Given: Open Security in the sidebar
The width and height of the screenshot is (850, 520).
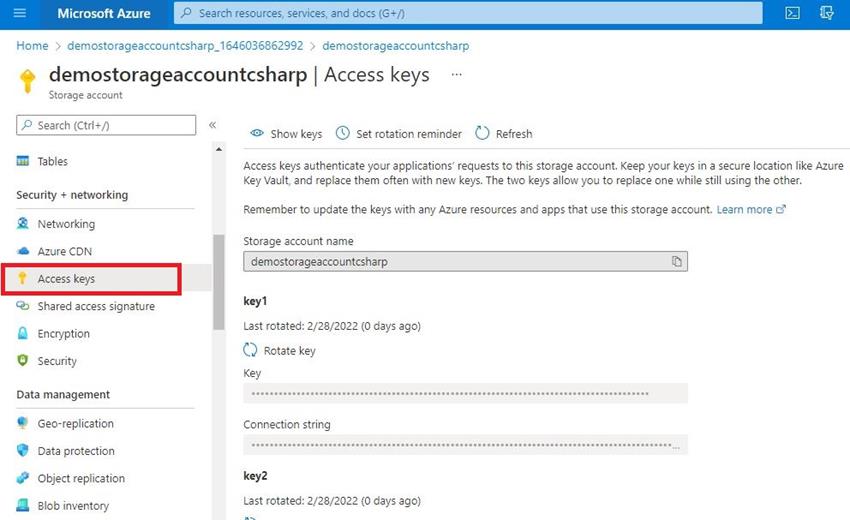Looking at the screenshot, I should coord(57,361).
